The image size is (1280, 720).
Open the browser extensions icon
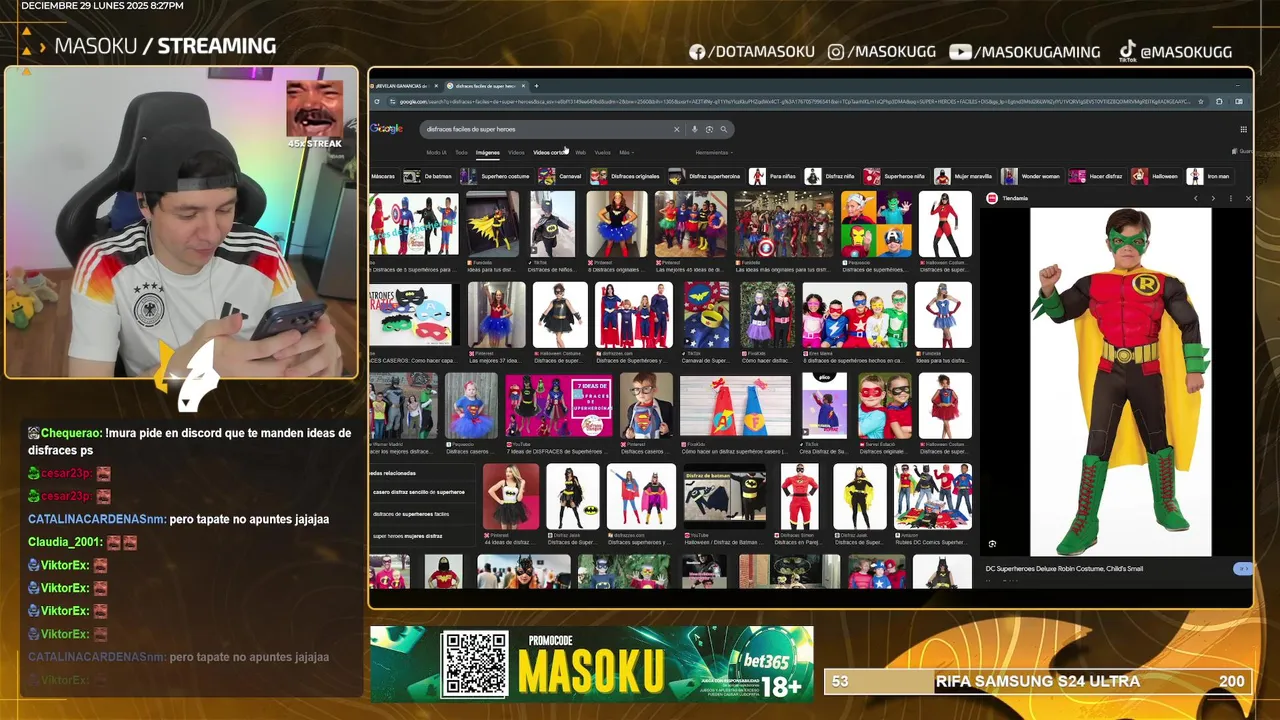pos(1219,101)
